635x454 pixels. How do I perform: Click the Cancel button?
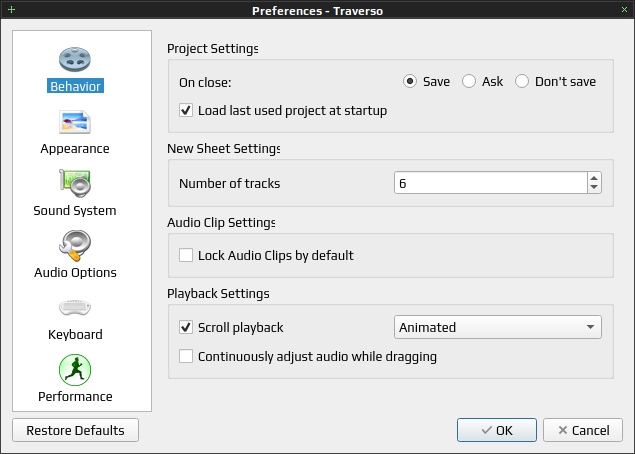583,430
